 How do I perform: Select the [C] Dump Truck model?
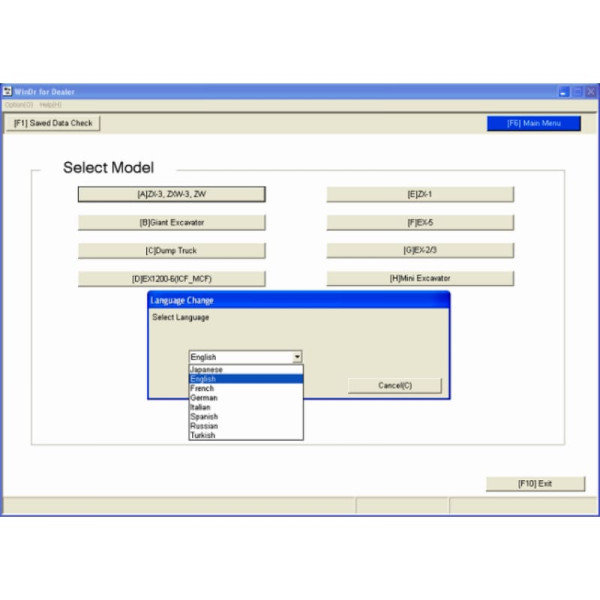[x=171, y=250]
